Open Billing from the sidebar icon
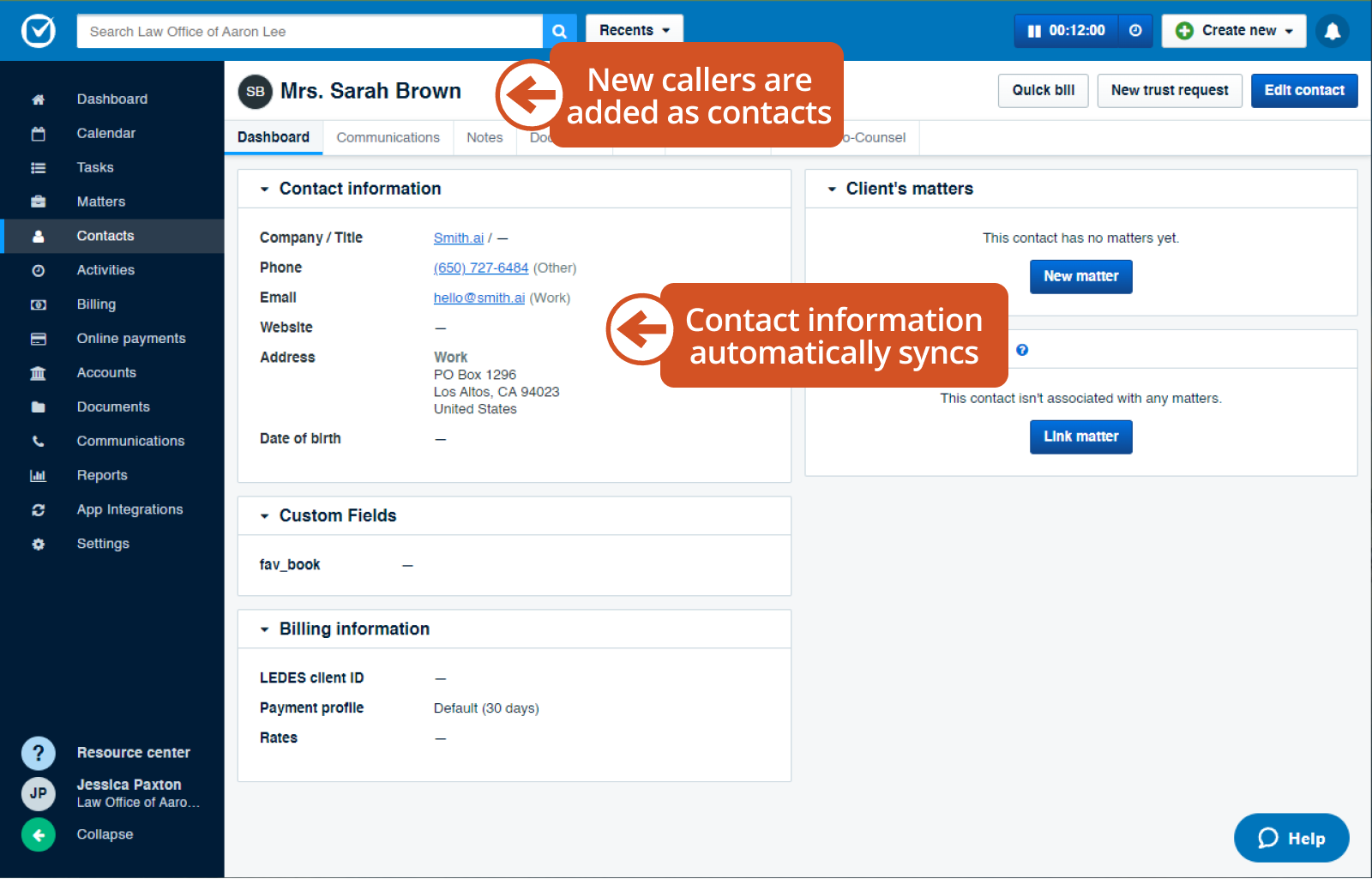The height and width of the screenshot is (879, 1372). (x=39, y=304)
